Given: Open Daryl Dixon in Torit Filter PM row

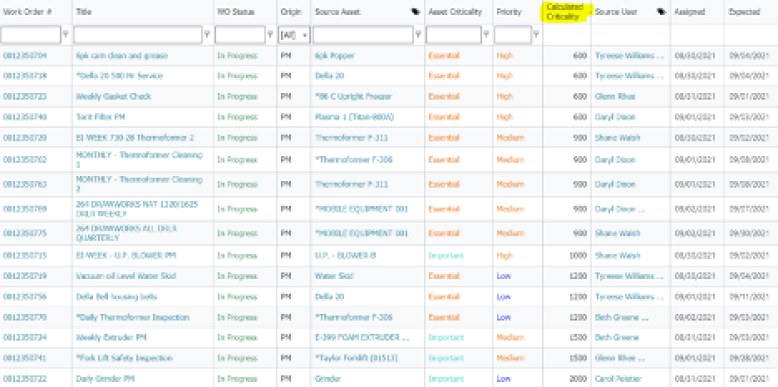Looking at the screenshot, I should click(615, 117).
